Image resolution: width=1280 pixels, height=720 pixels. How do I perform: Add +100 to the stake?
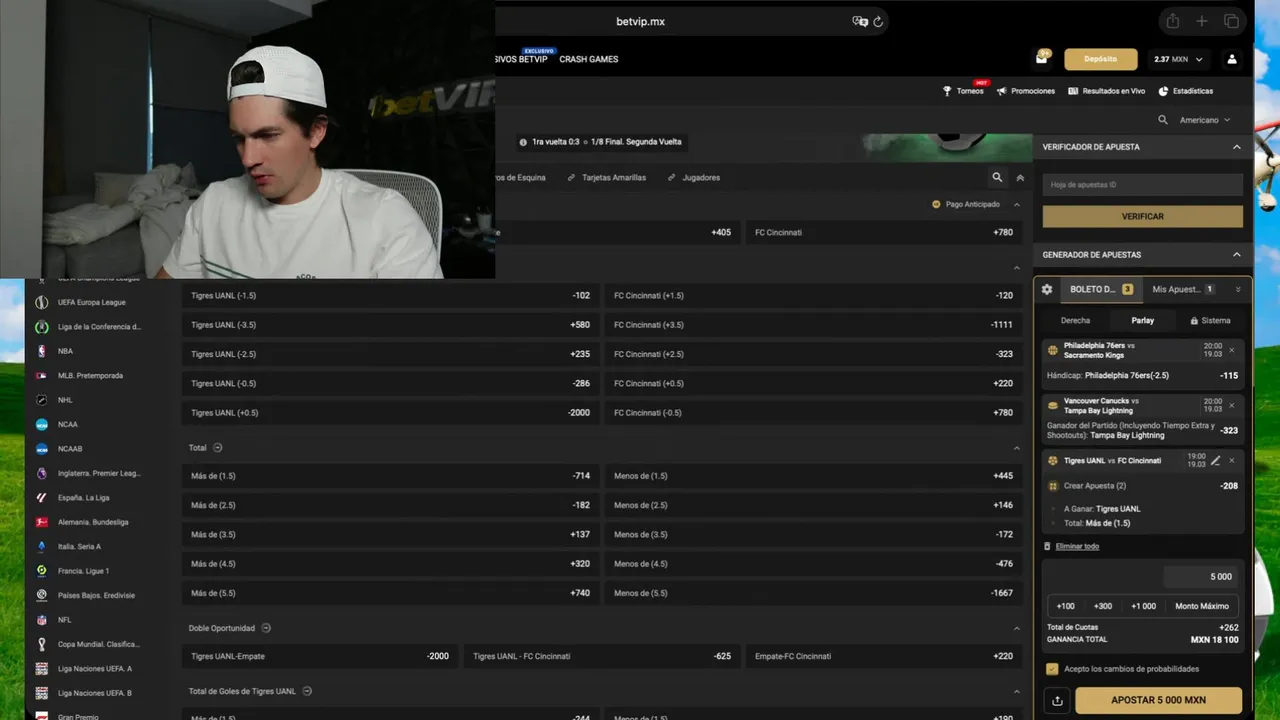click(1065, 606)
